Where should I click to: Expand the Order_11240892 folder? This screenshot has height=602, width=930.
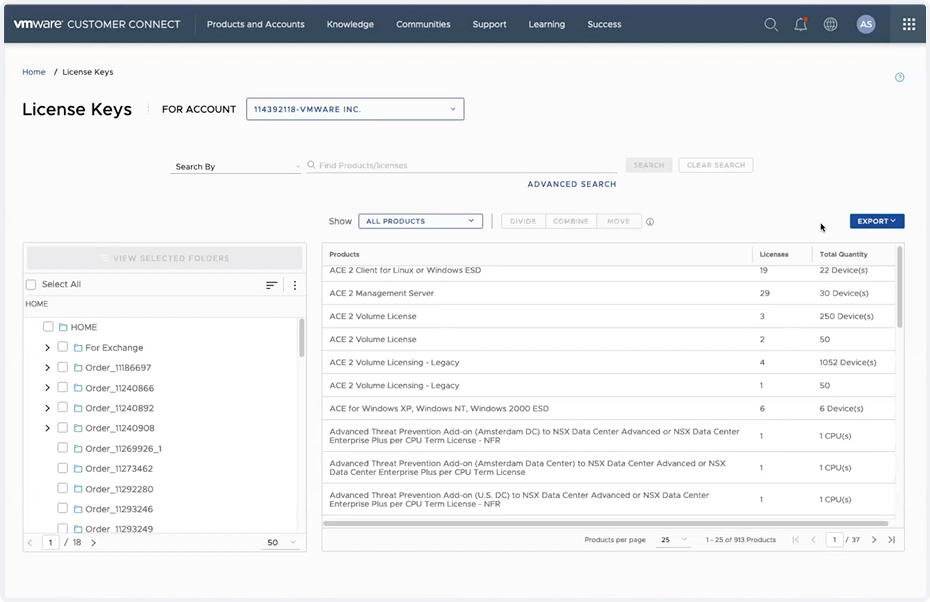point(47,408)
